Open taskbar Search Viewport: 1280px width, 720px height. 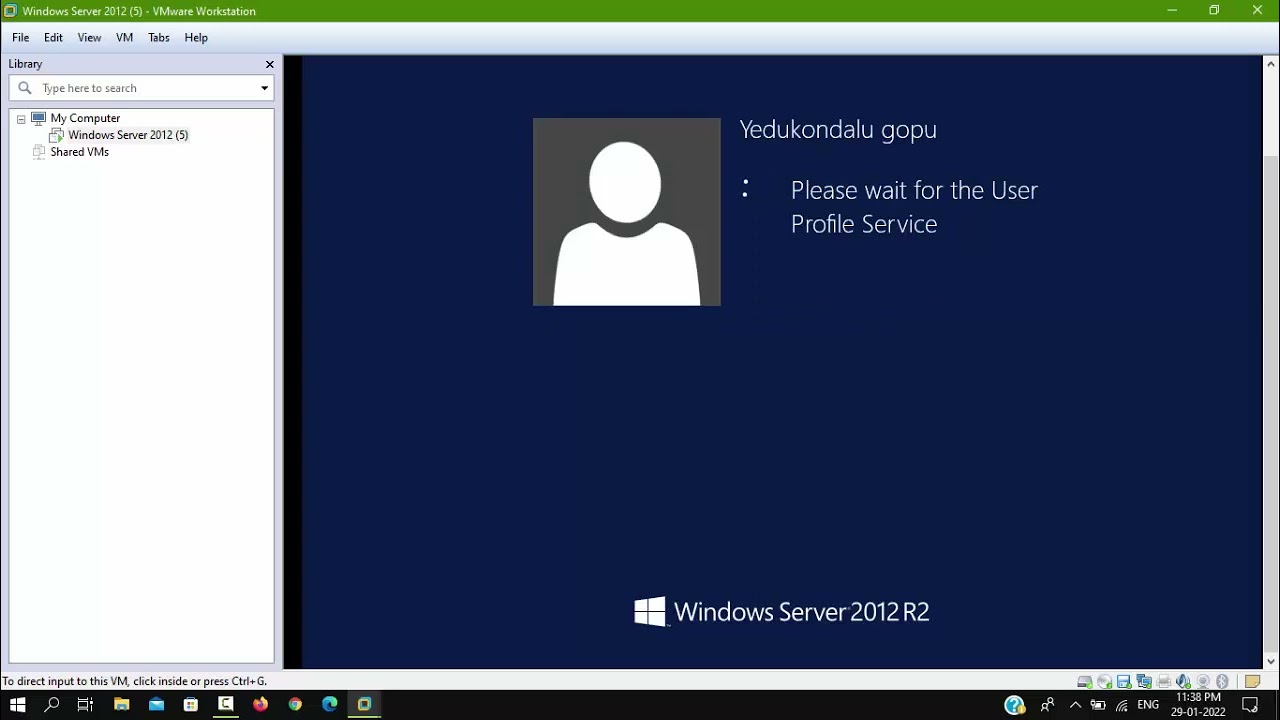point(52,705)
